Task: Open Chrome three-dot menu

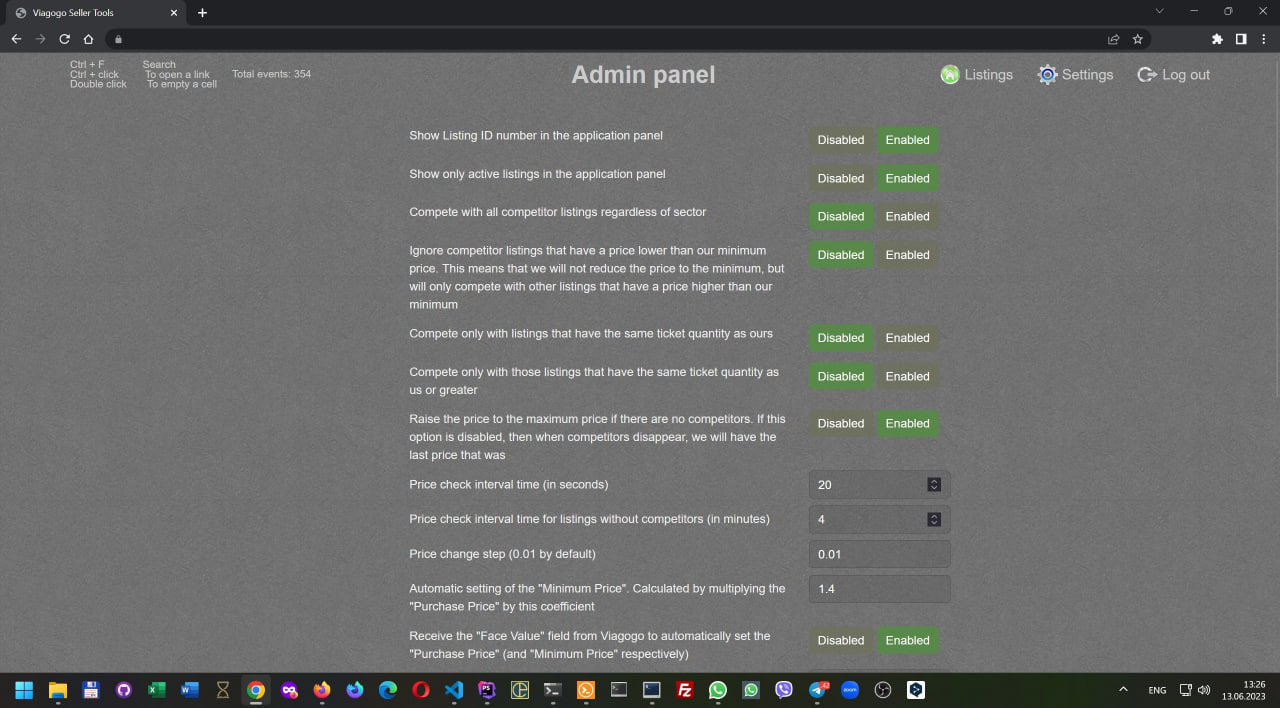Action: 1264,39
